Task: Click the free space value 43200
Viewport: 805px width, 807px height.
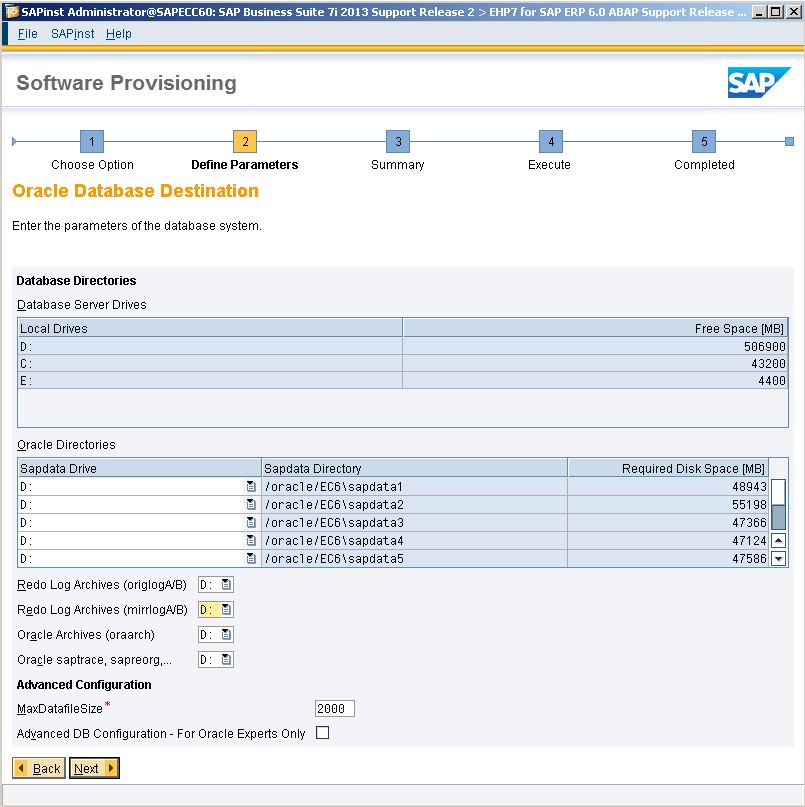Action: coord(768,363)
